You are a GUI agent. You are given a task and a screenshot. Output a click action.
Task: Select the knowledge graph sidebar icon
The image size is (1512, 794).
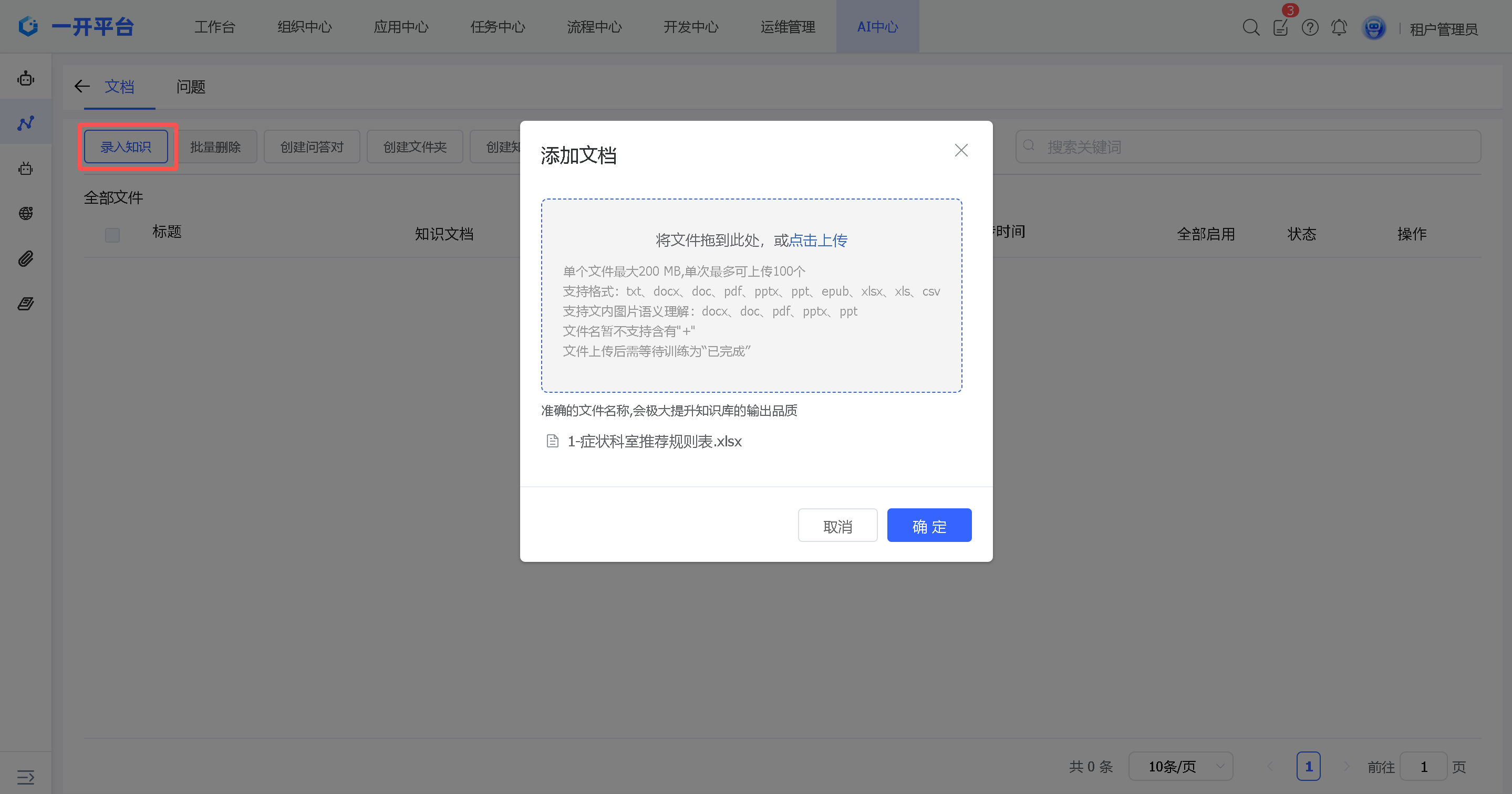(x=25, y=123)
